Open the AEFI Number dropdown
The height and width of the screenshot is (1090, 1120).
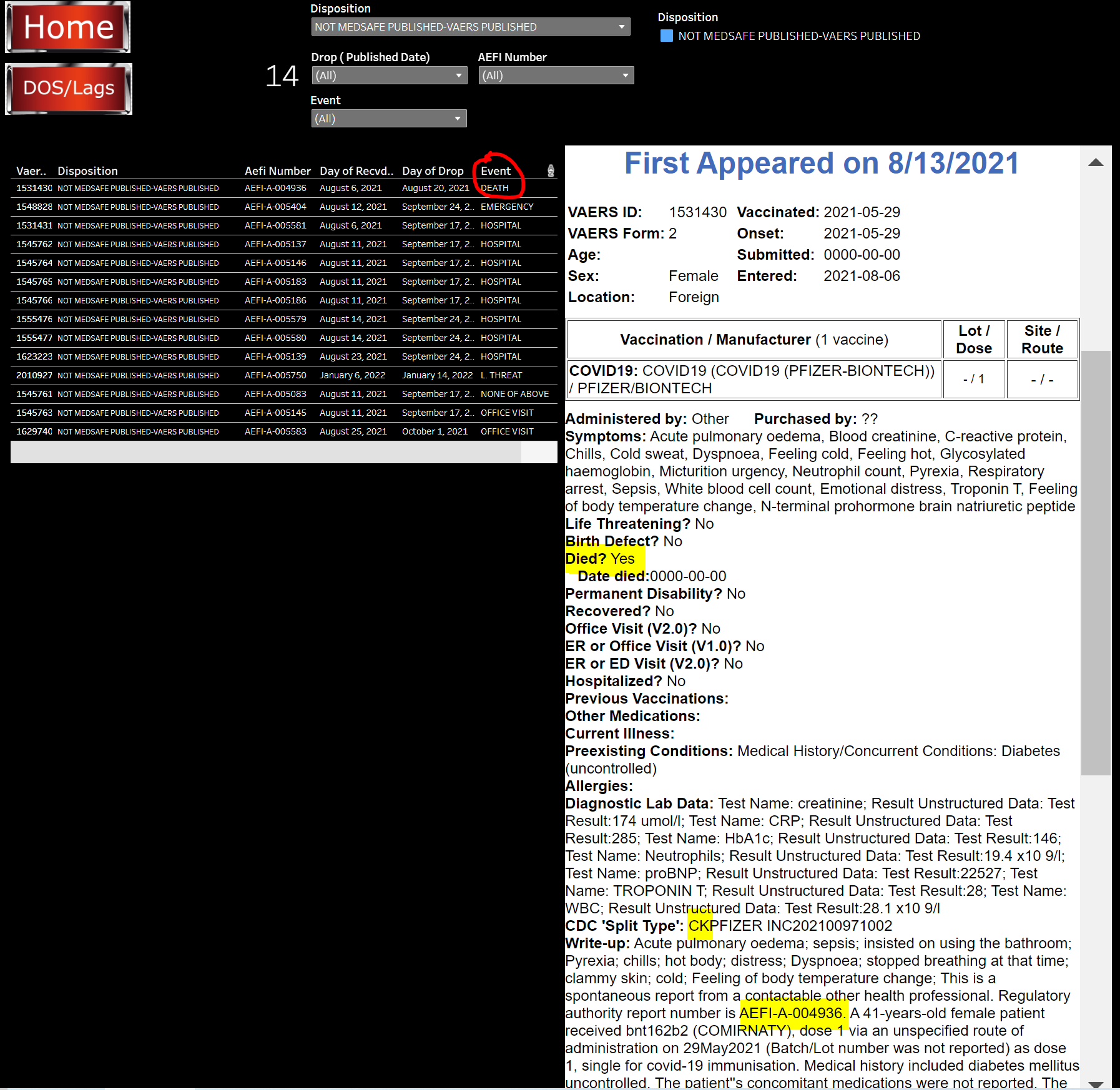click(556, 76)
